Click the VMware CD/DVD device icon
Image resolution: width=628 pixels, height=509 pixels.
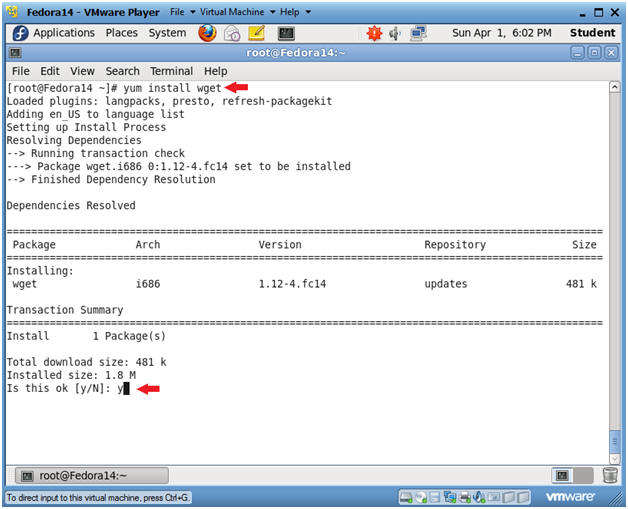click(421, 497)
